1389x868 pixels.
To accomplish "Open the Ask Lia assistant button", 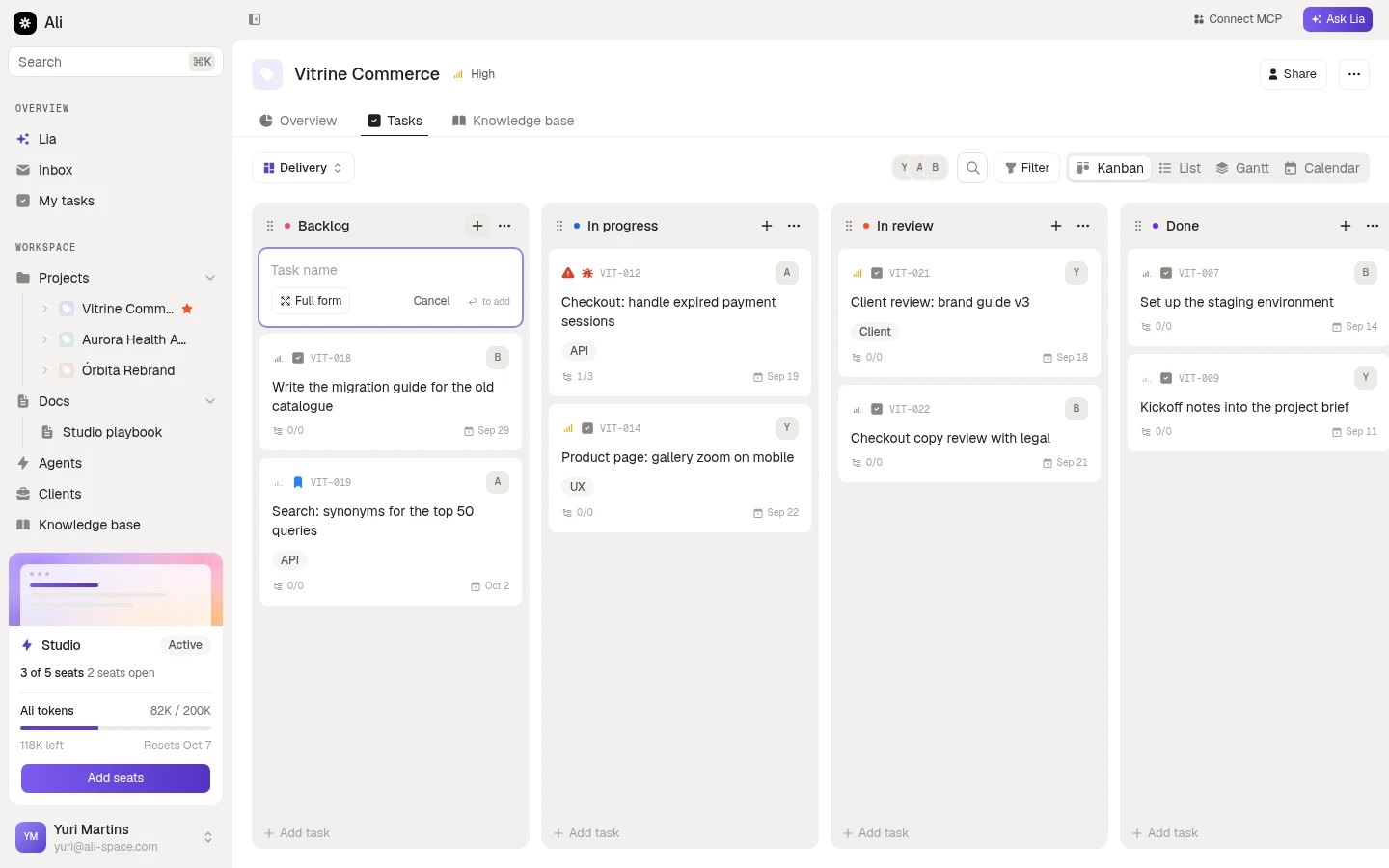I will click(x=1338, y=19).
